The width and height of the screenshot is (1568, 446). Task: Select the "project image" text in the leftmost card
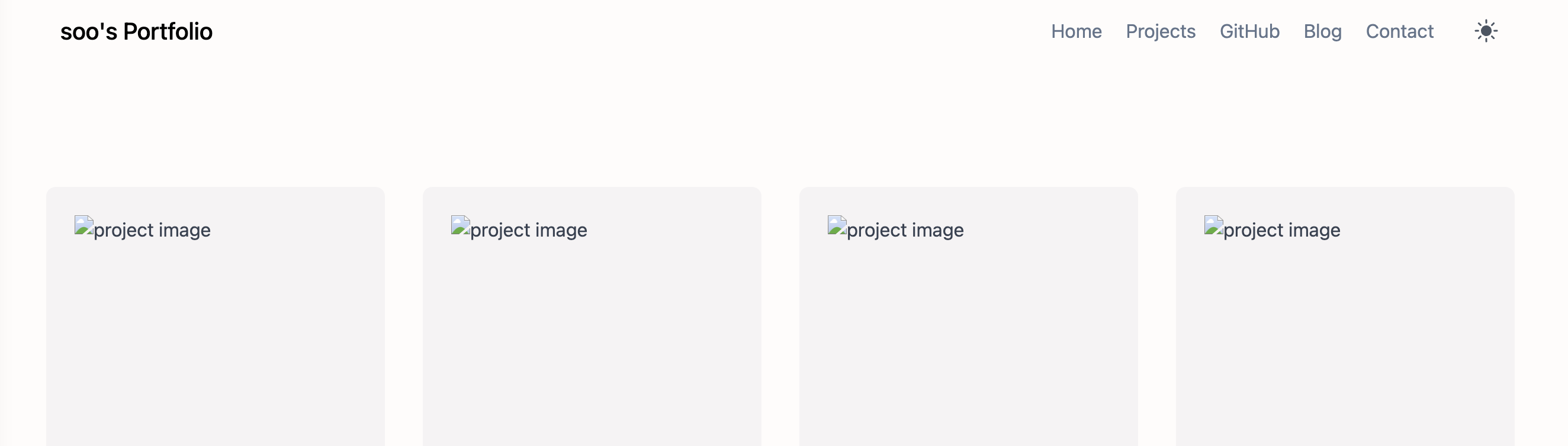coord(152,230)
